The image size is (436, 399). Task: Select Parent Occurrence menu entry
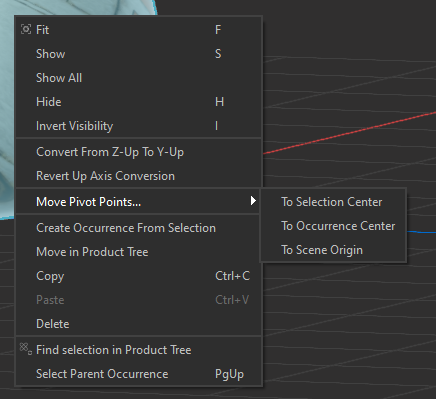coord(138,374)
